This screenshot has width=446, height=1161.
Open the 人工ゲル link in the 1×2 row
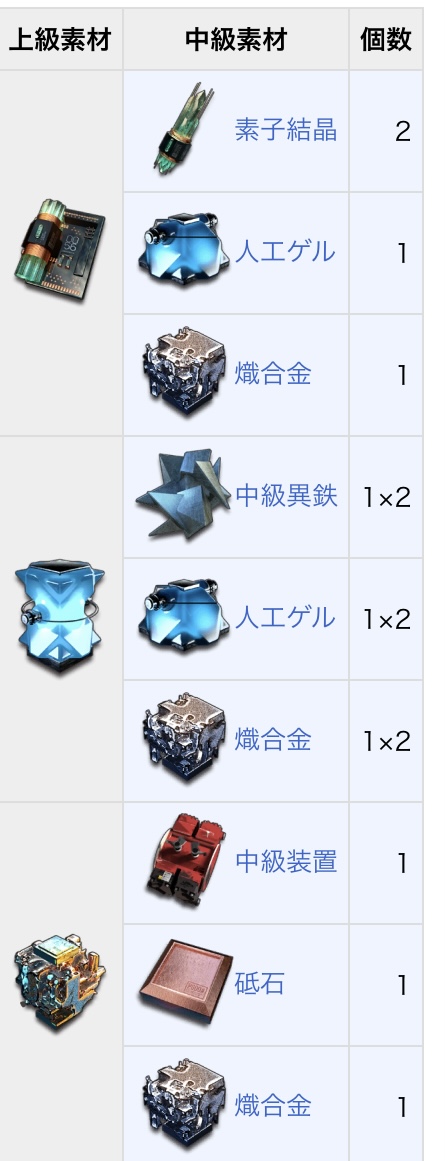point(284,618)
